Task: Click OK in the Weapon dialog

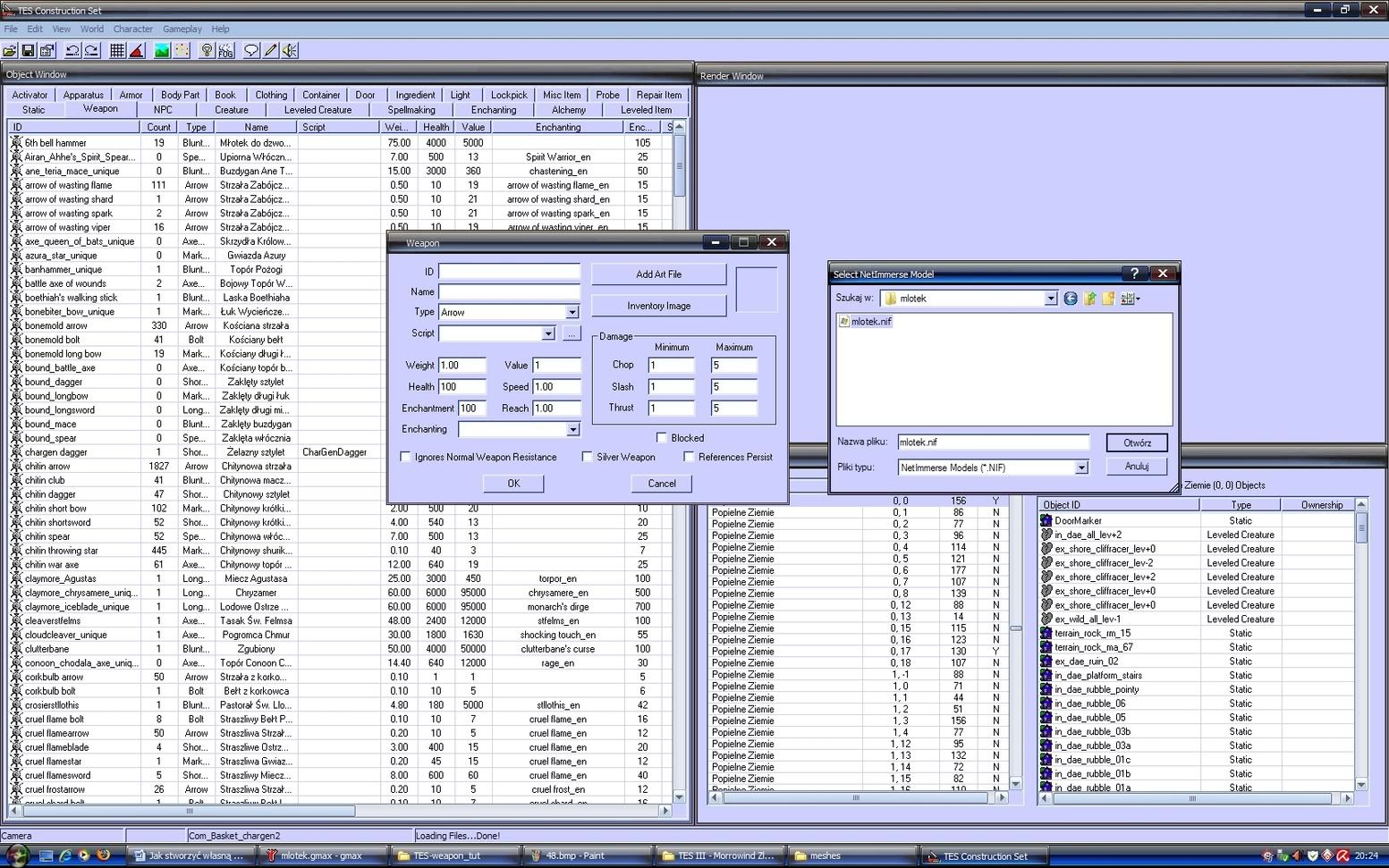Action: (513, 484)
